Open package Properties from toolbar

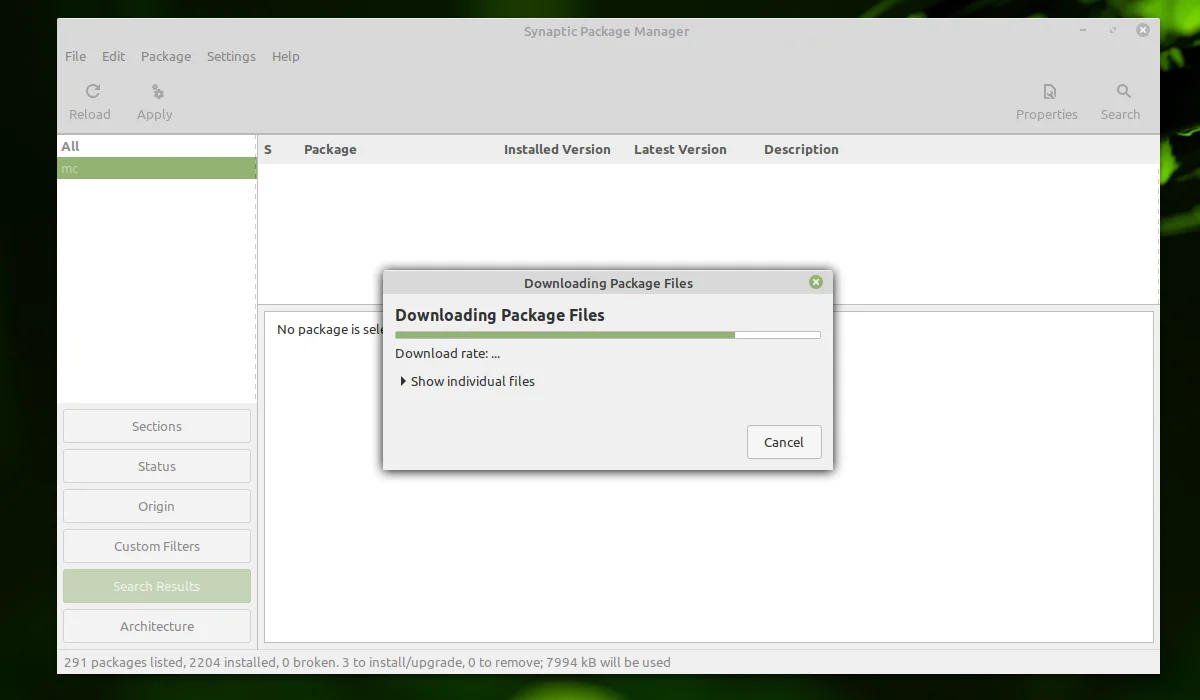pyautogui.click(x=1047, y=101)
